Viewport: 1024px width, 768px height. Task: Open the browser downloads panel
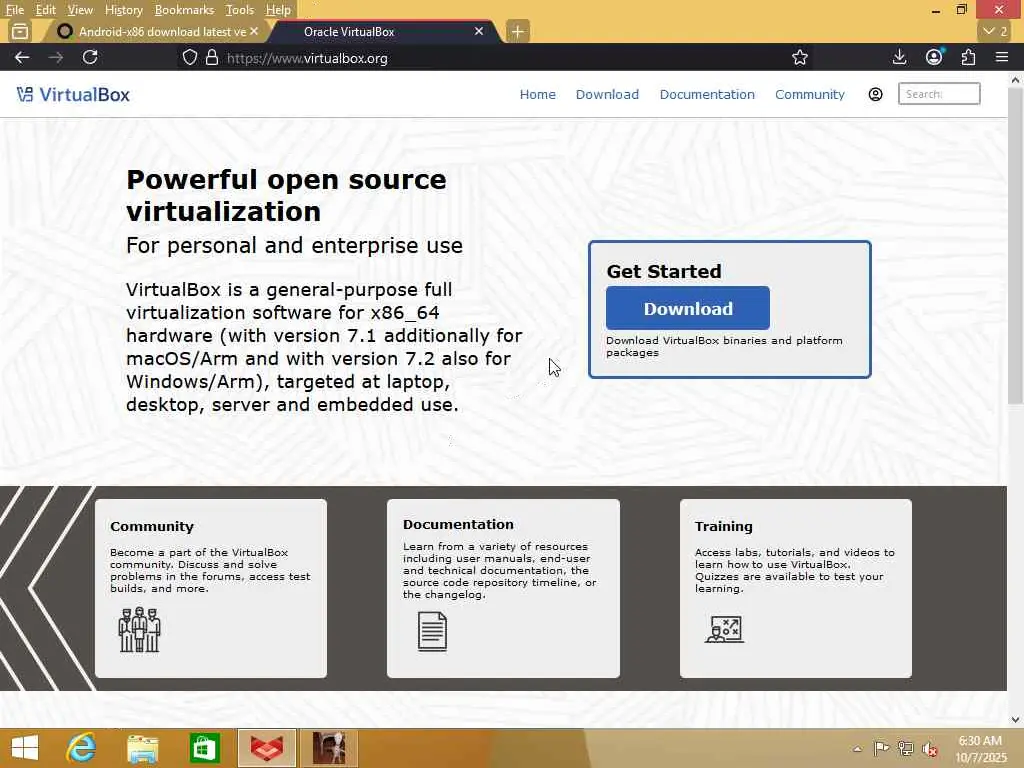[899, 57]
